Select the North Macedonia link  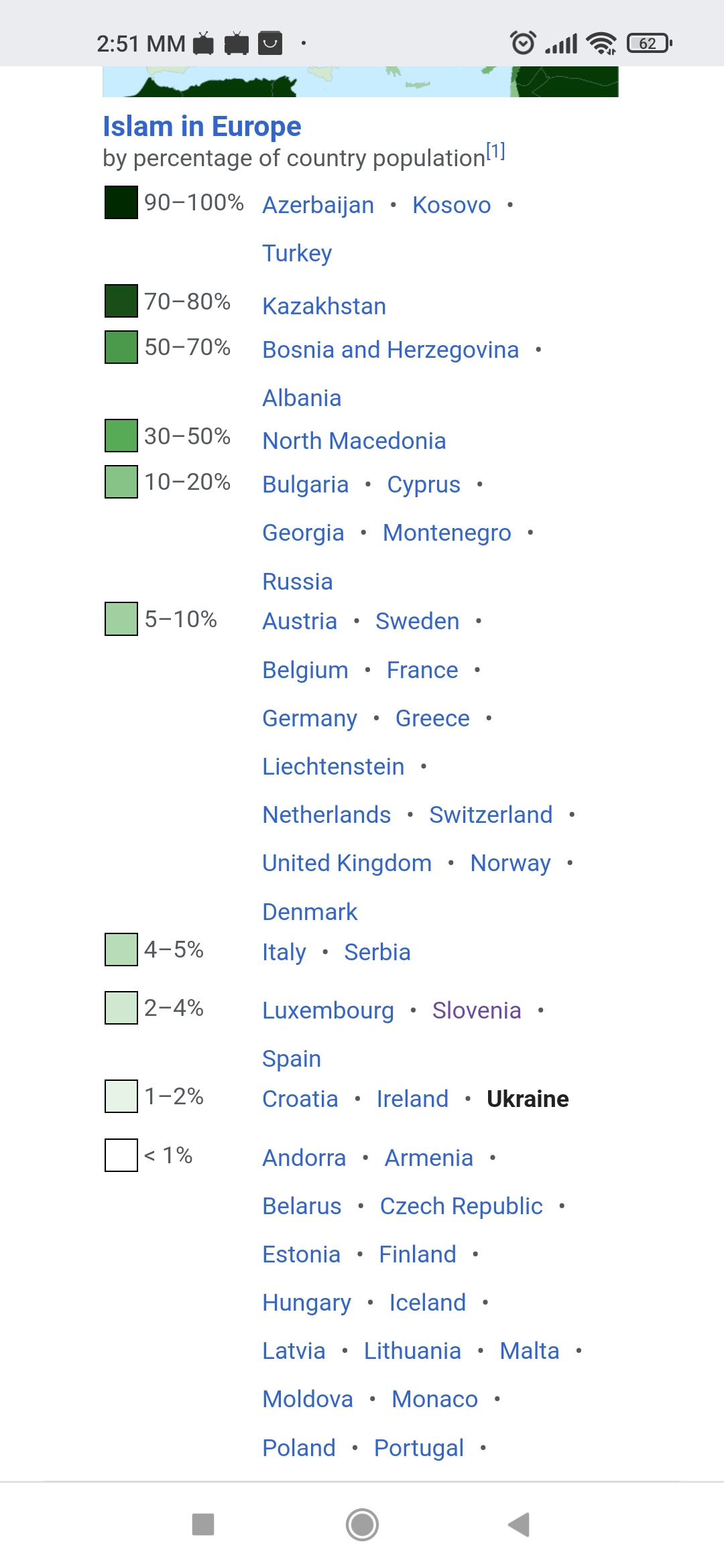(x=355, y=441)
